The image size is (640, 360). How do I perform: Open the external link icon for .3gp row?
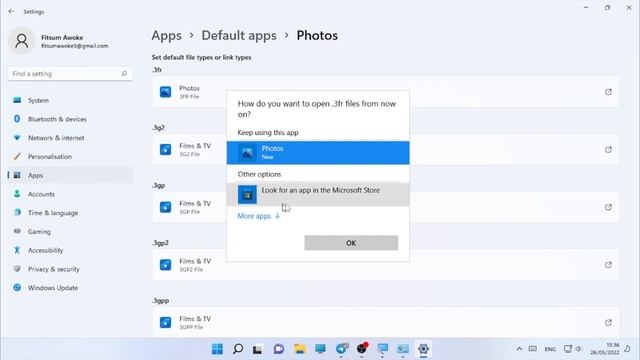point(608,207)
